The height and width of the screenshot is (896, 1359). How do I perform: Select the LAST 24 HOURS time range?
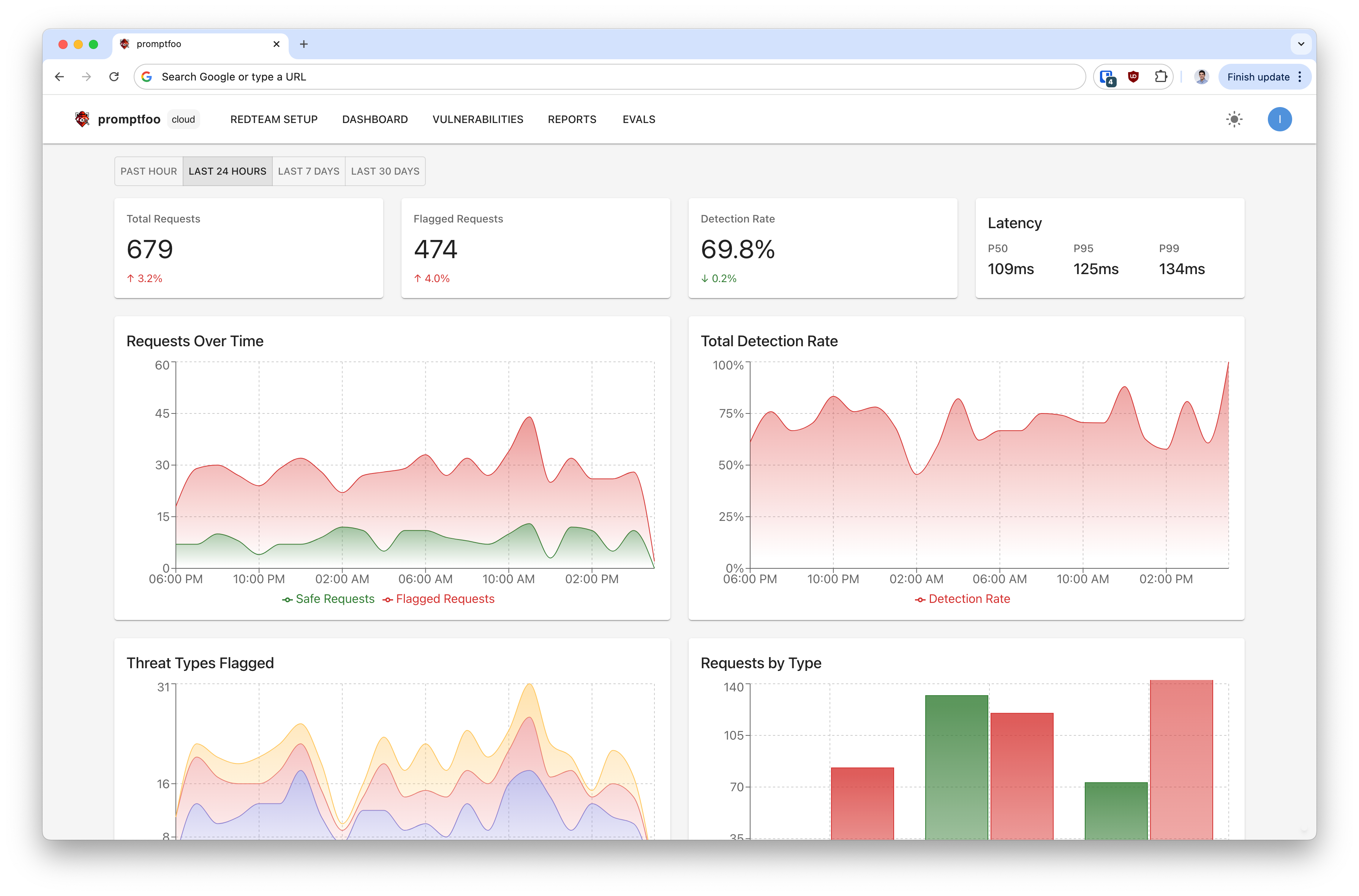pyautogui.click(x=228, y=172)
